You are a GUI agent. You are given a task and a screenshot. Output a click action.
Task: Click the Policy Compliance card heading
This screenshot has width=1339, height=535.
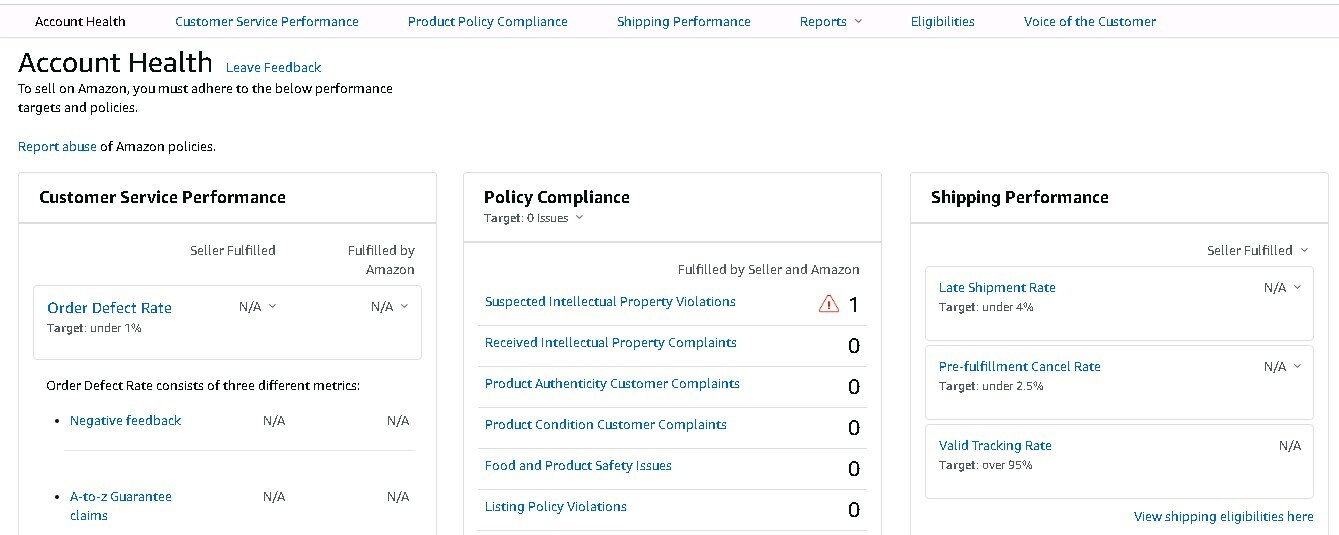557,198
